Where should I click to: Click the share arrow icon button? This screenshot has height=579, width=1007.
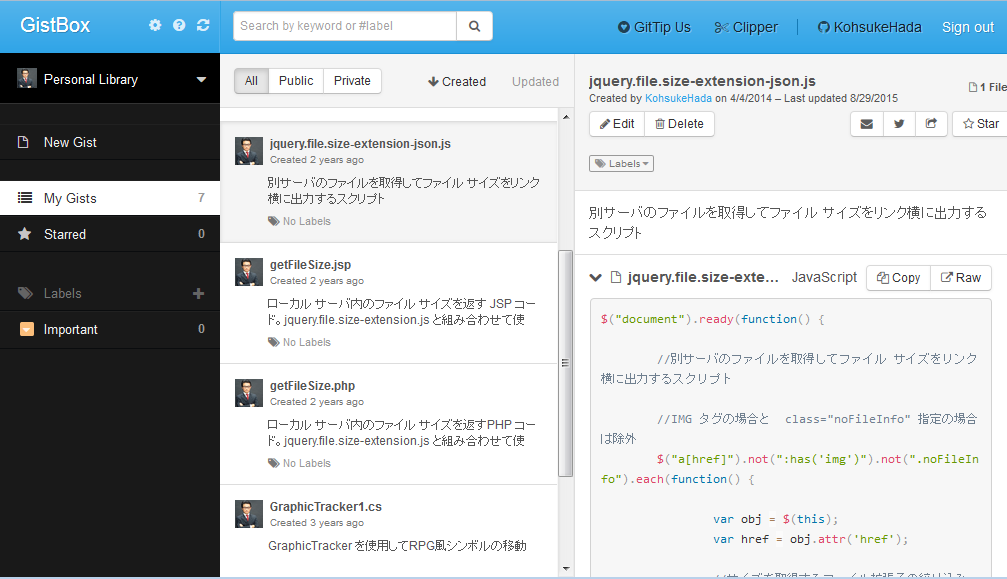pyautogui.click(x=931, y=124)
